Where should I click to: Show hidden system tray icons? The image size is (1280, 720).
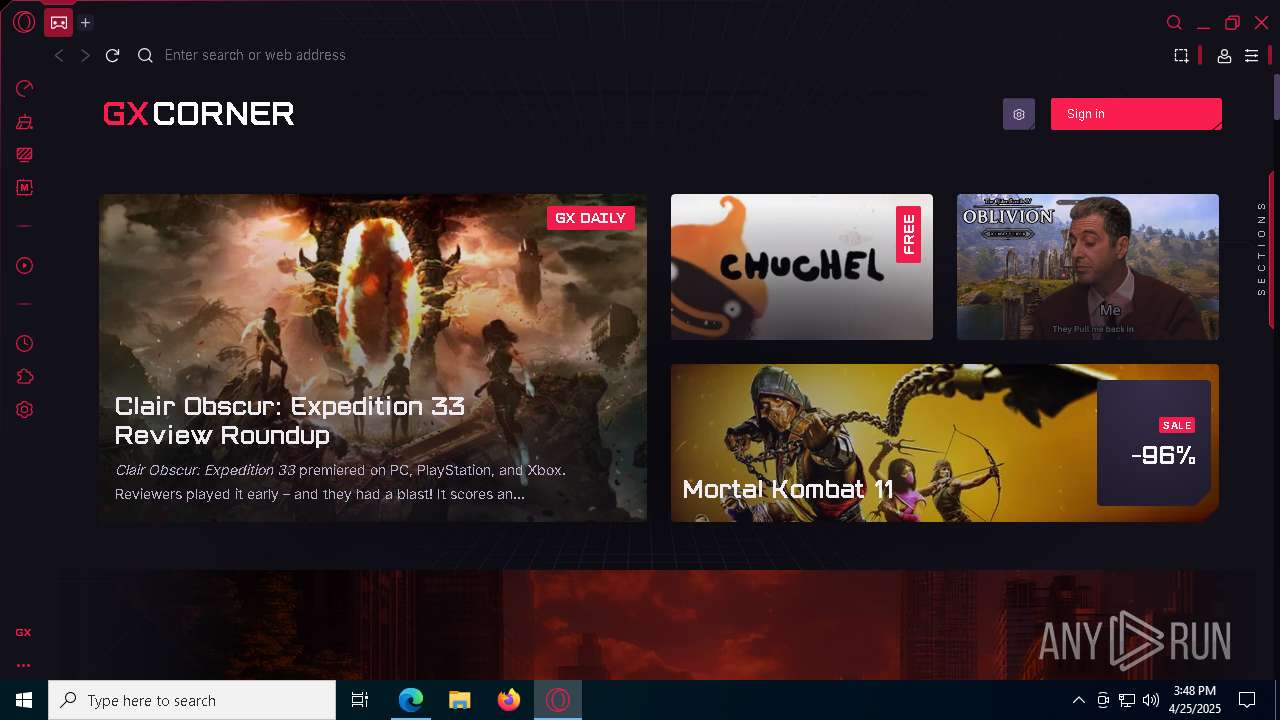[x=1078, y=700]
